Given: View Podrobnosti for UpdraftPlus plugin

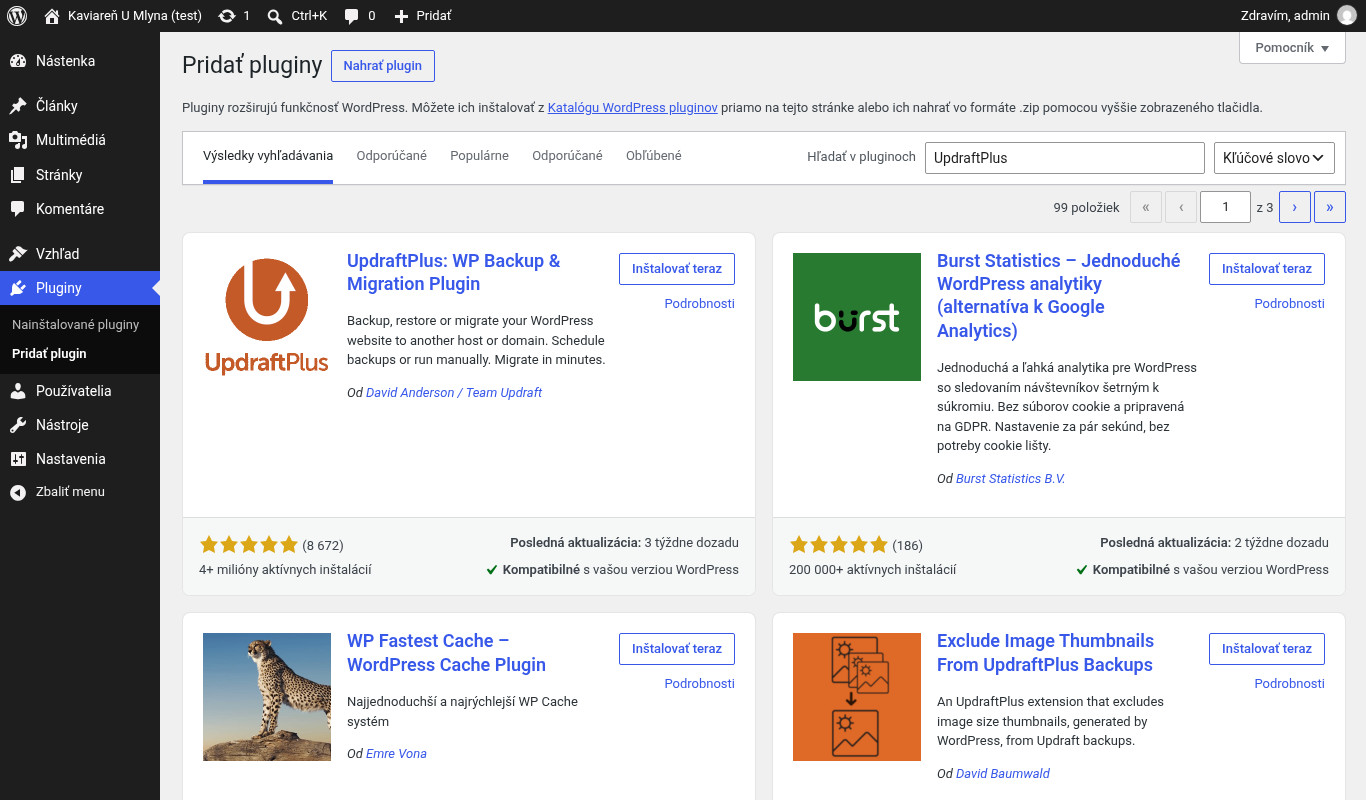Looking at the screenshot, I should 700,304.
